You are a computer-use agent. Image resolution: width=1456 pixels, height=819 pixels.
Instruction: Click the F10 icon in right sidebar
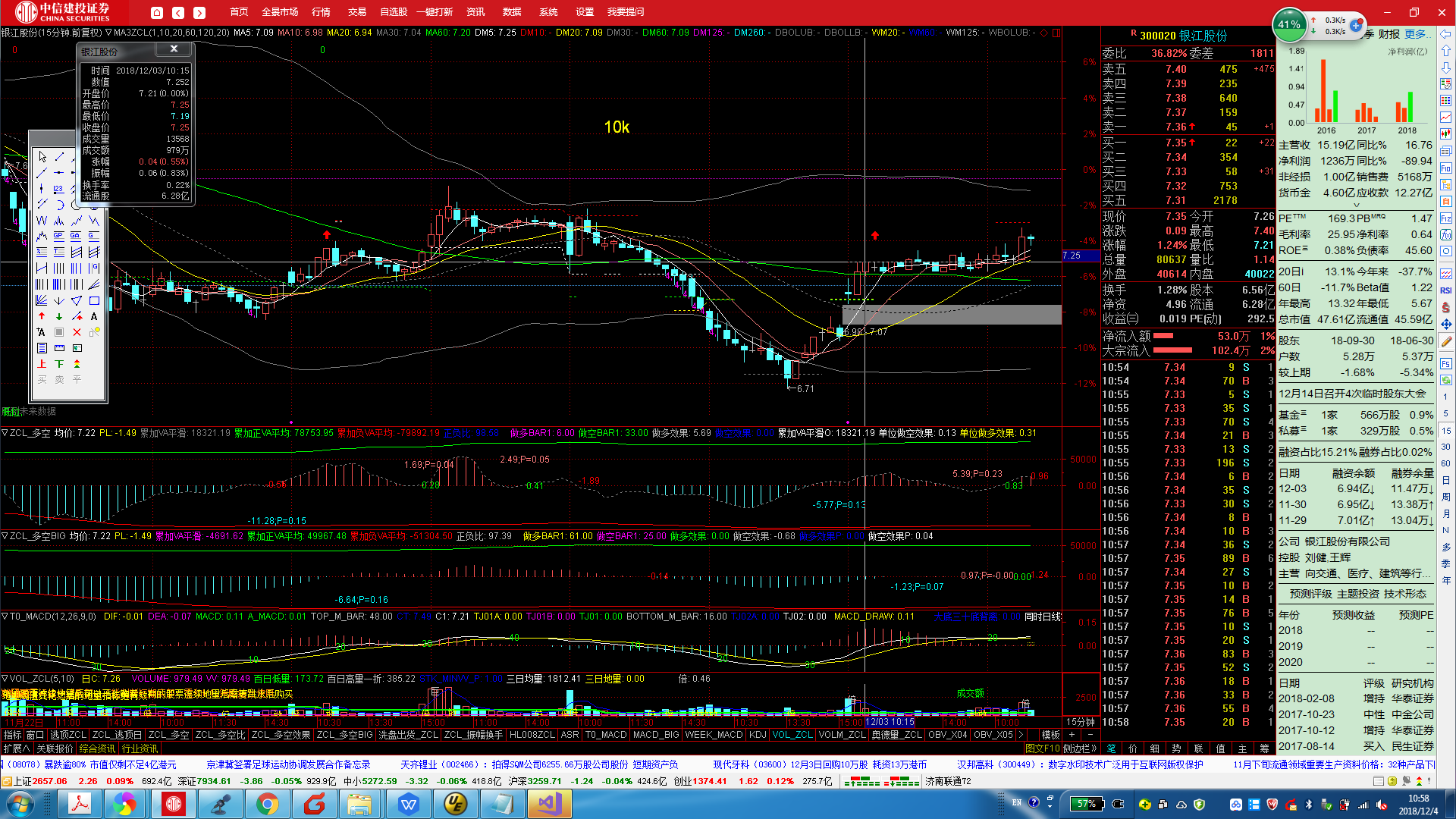click(x=1445, y=167)
